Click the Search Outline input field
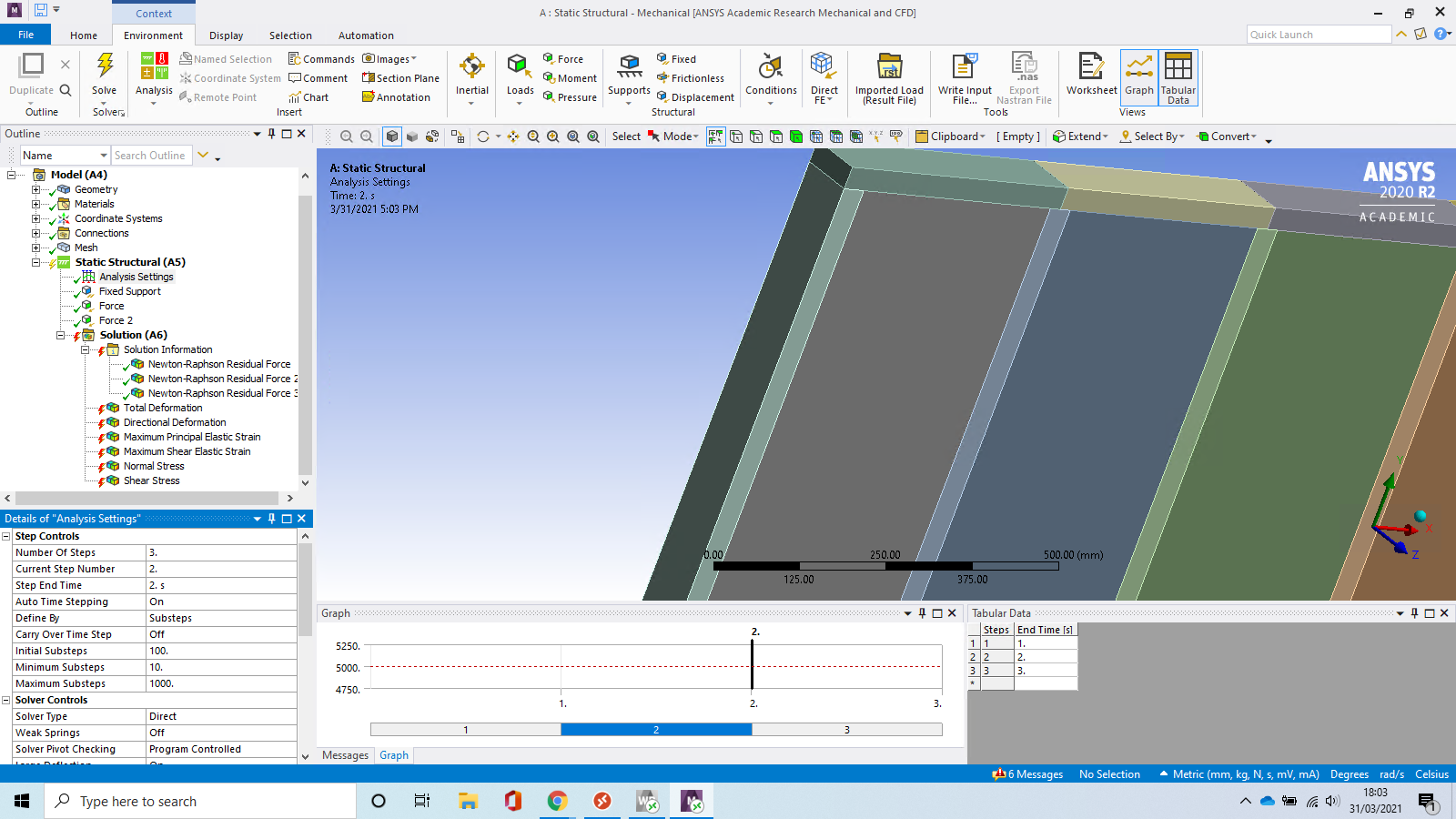This screenshot has width=1456, height=819. click(x=151, y=156)
